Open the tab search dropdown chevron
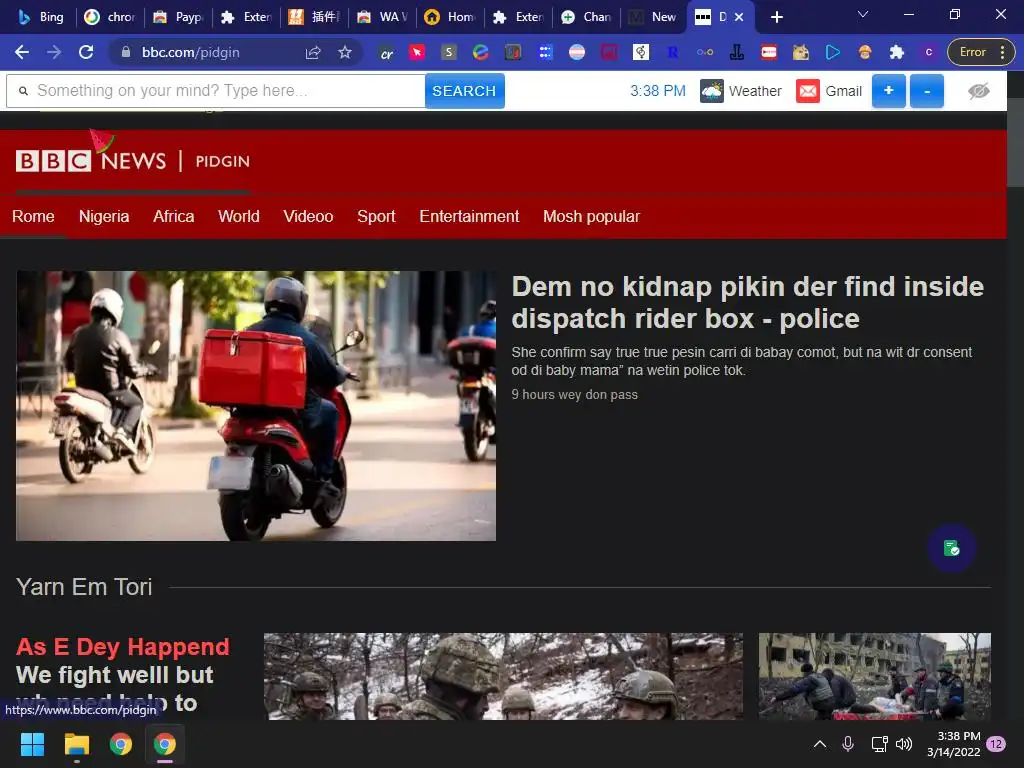The height and width of the screenshot is (768, 1024). 863,14
